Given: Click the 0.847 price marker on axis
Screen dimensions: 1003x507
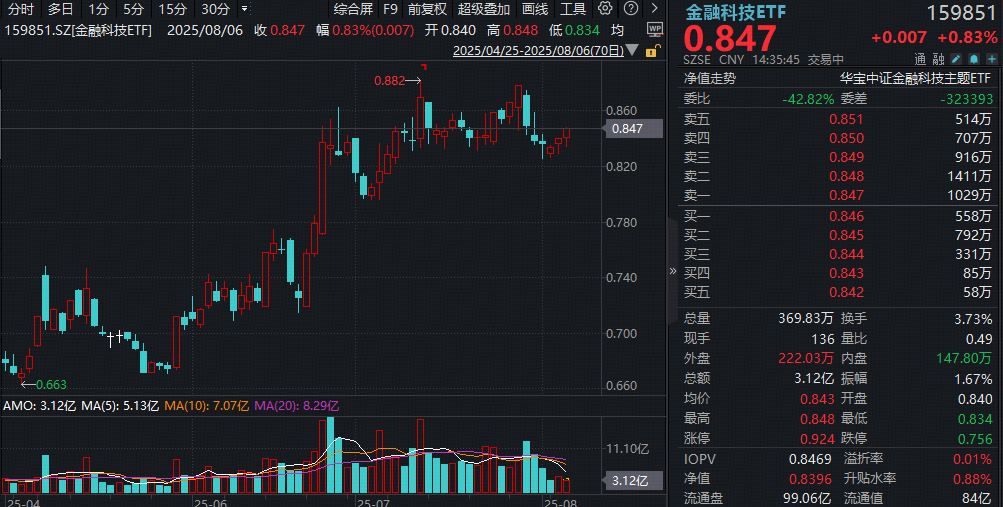Looking at the screenshot, I should coord(628,129).
